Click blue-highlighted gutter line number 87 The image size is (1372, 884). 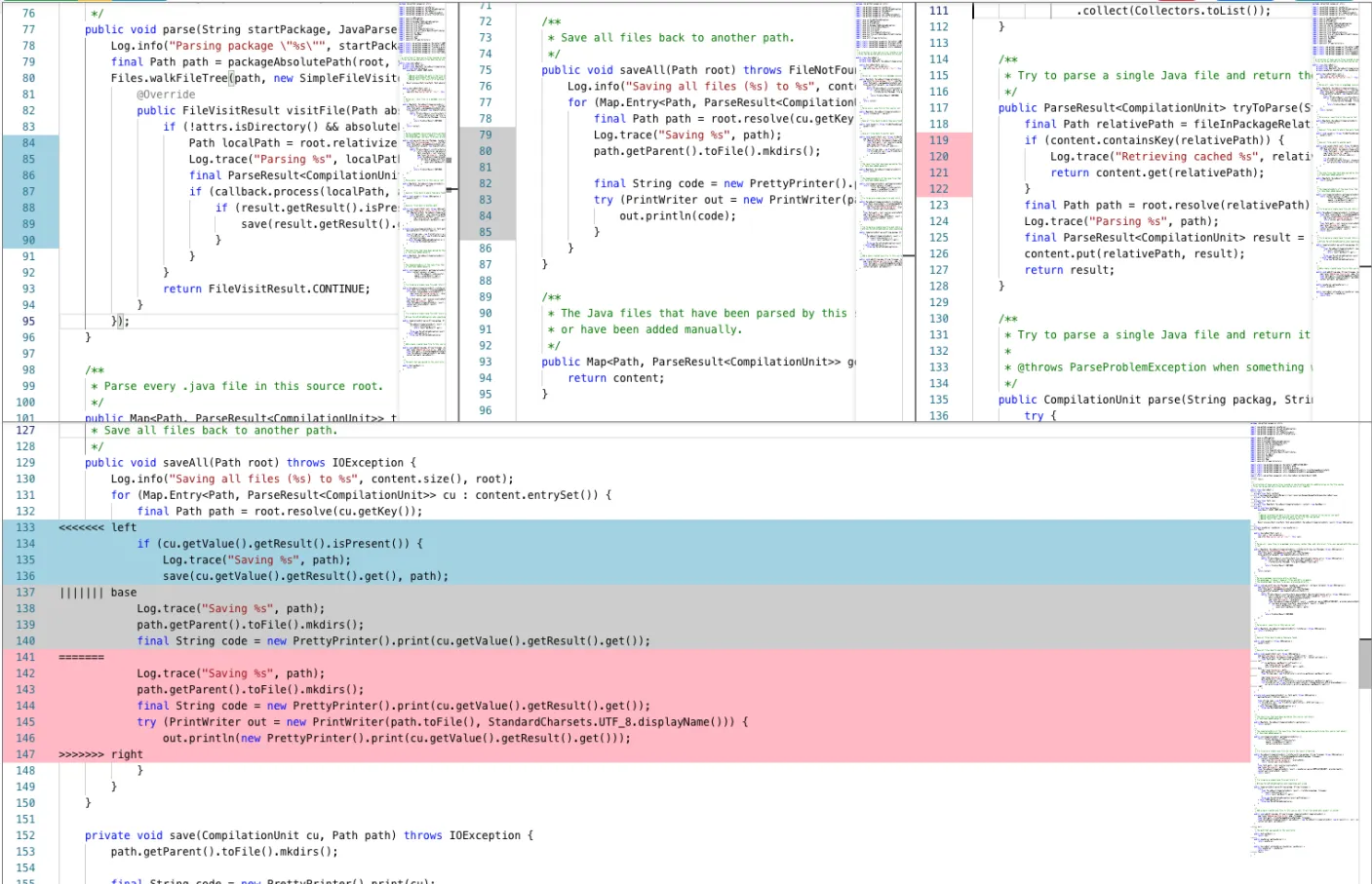coord(28,192)
